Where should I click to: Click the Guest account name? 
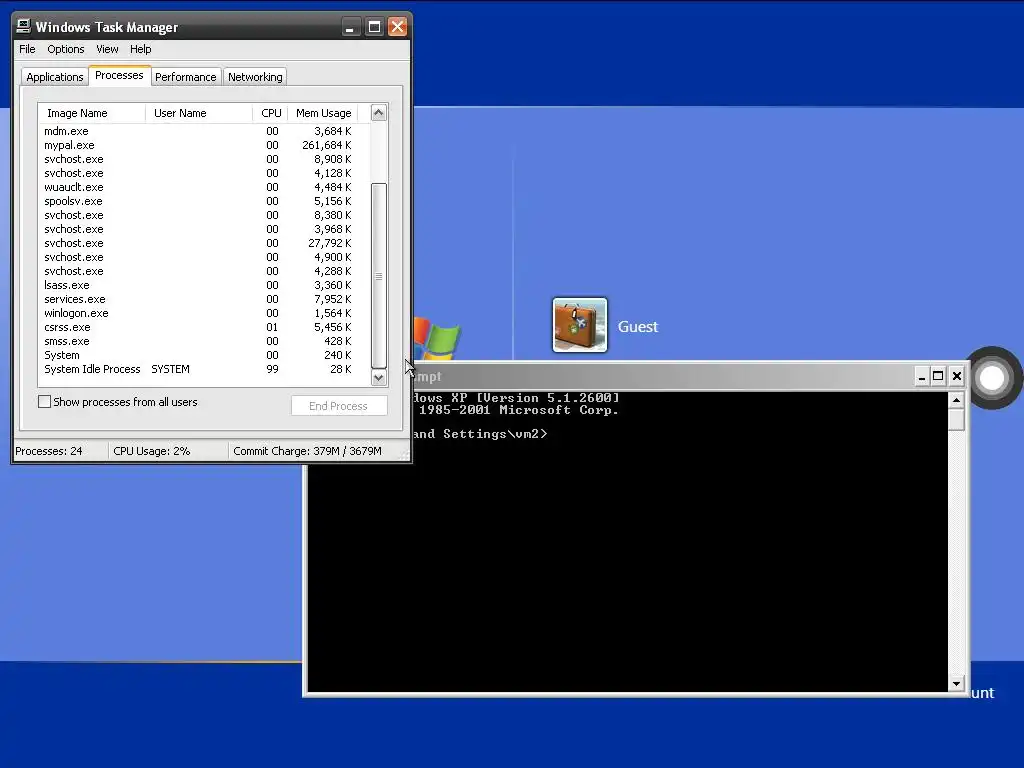[x=638, y=327]
